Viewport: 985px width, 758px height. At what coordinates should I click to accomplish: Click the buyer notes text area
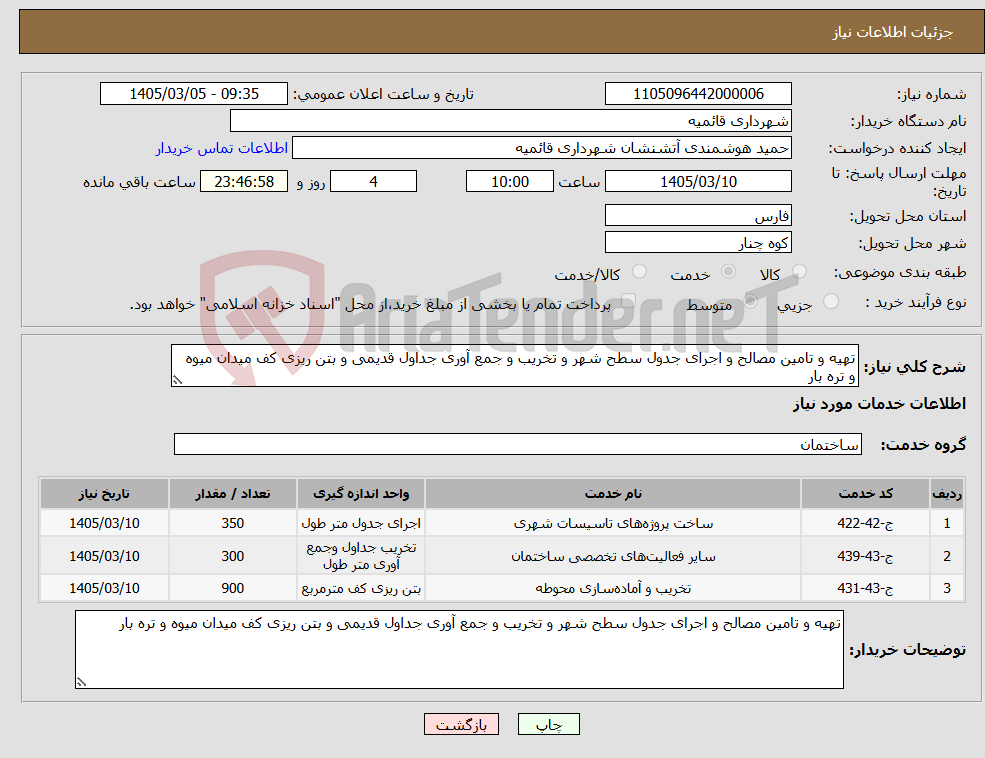(459, 649)
